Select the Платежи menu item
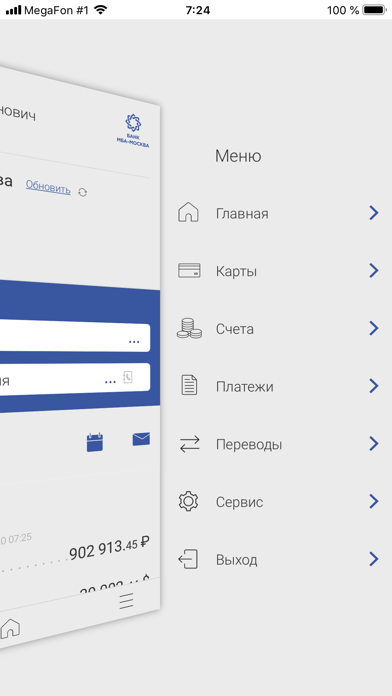 click(x=278, y=386)
